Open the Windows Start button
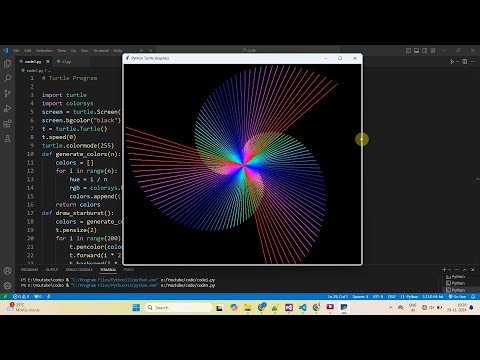This screenshot has height=360, width=480. click(136, 307)
